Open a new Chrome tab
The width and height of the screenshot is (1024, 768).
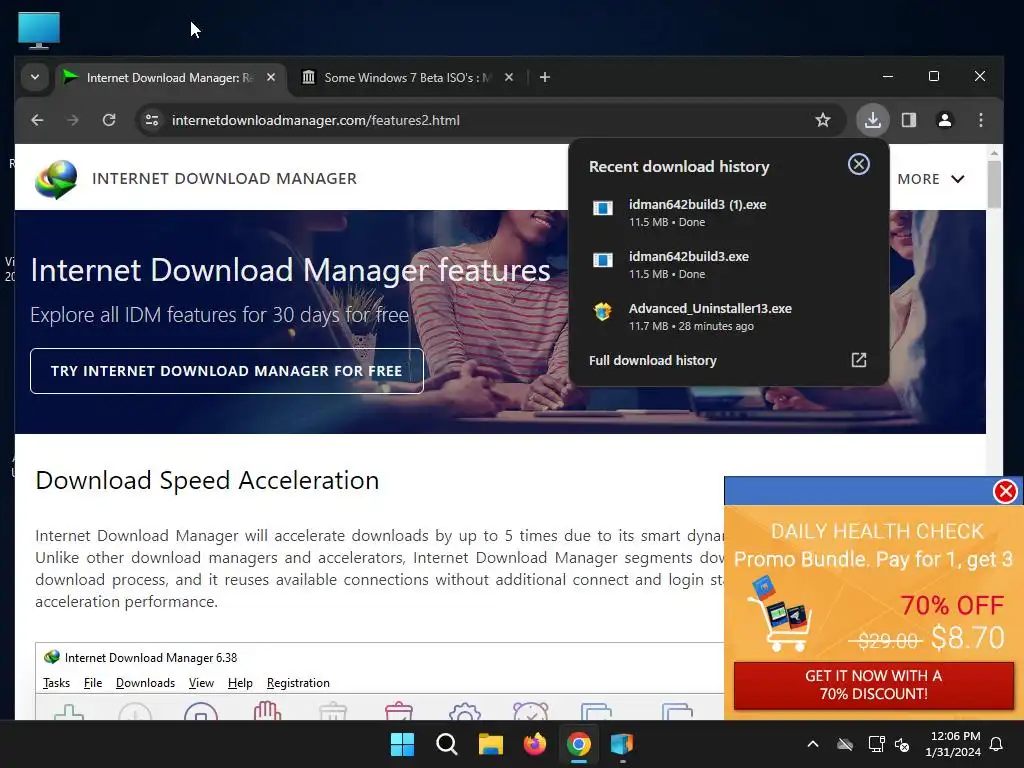tap(545, 77)
